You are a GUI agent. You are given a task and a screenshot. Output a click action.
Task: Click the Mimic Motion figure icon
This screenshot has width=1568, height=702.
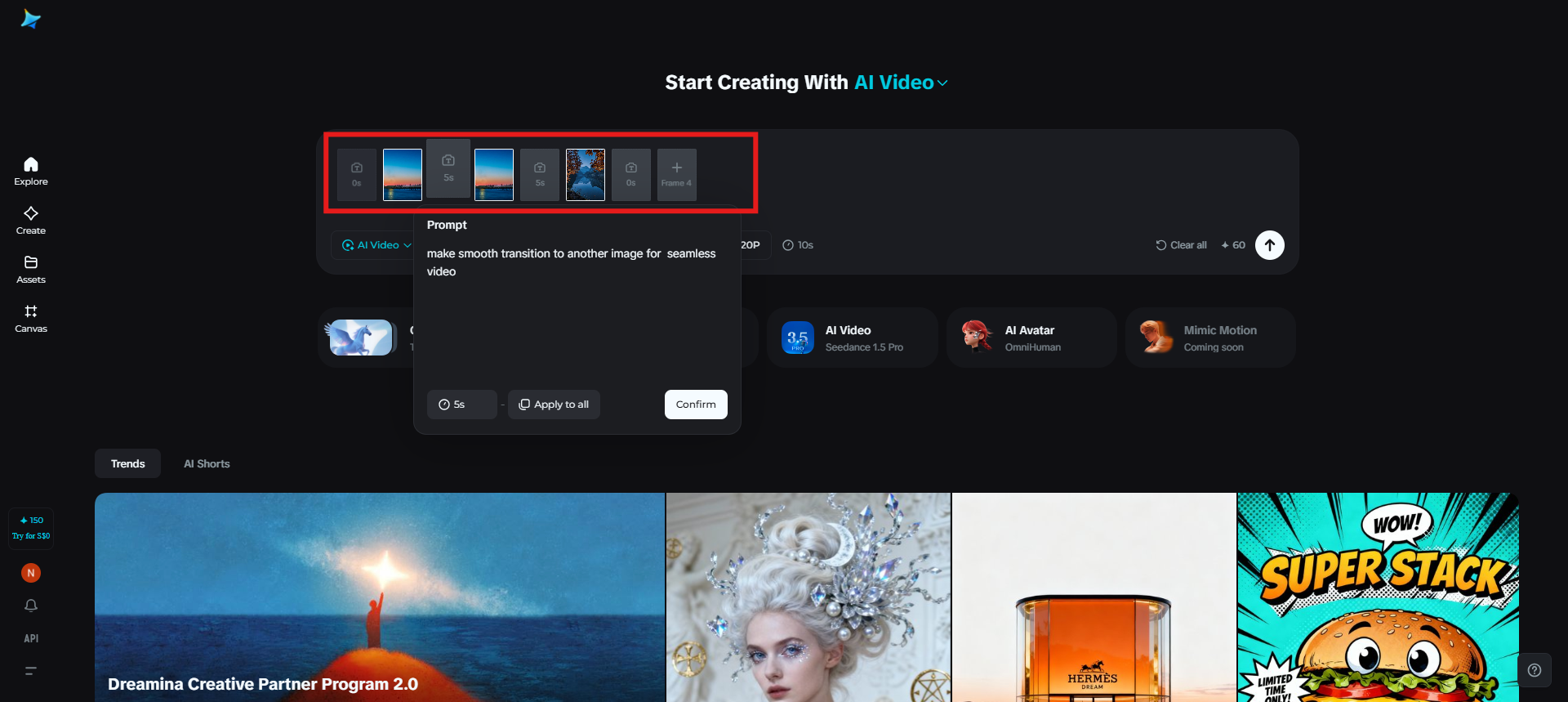click(x=1156, y=336)
